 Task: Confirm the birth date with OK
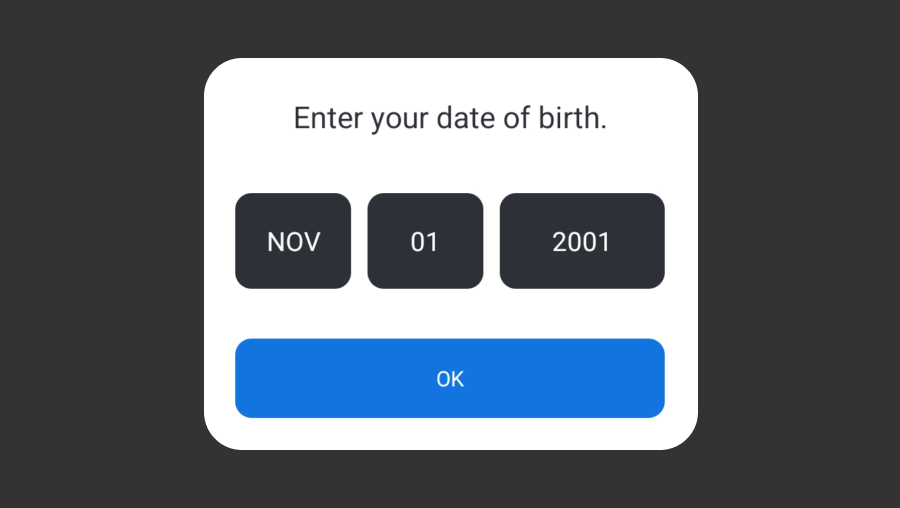[450, 378]
